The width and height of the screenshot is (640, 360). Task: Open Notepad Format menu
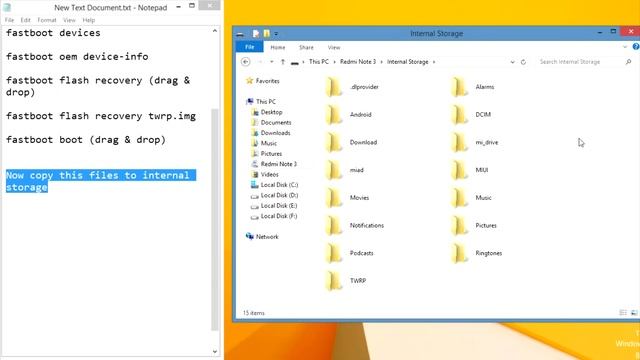47,20
